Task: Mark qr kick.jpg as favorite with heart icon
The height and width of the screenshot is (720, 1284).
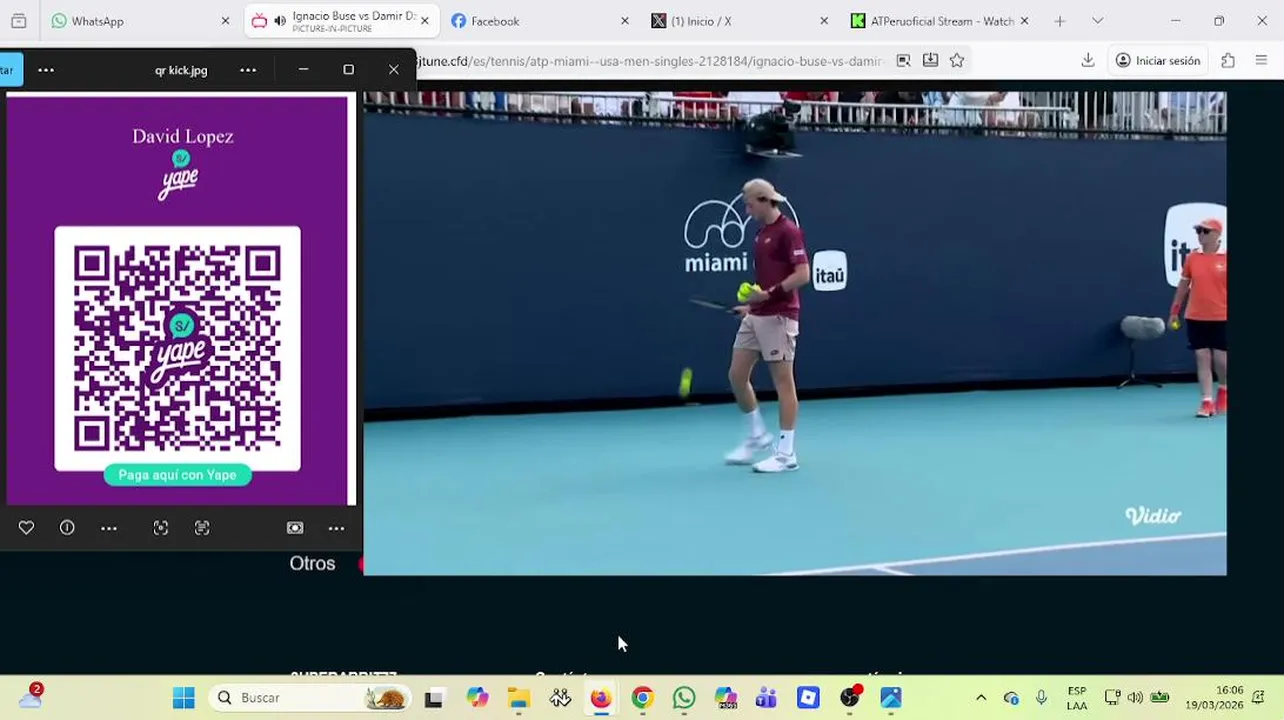Action: (x=26, y=528)
